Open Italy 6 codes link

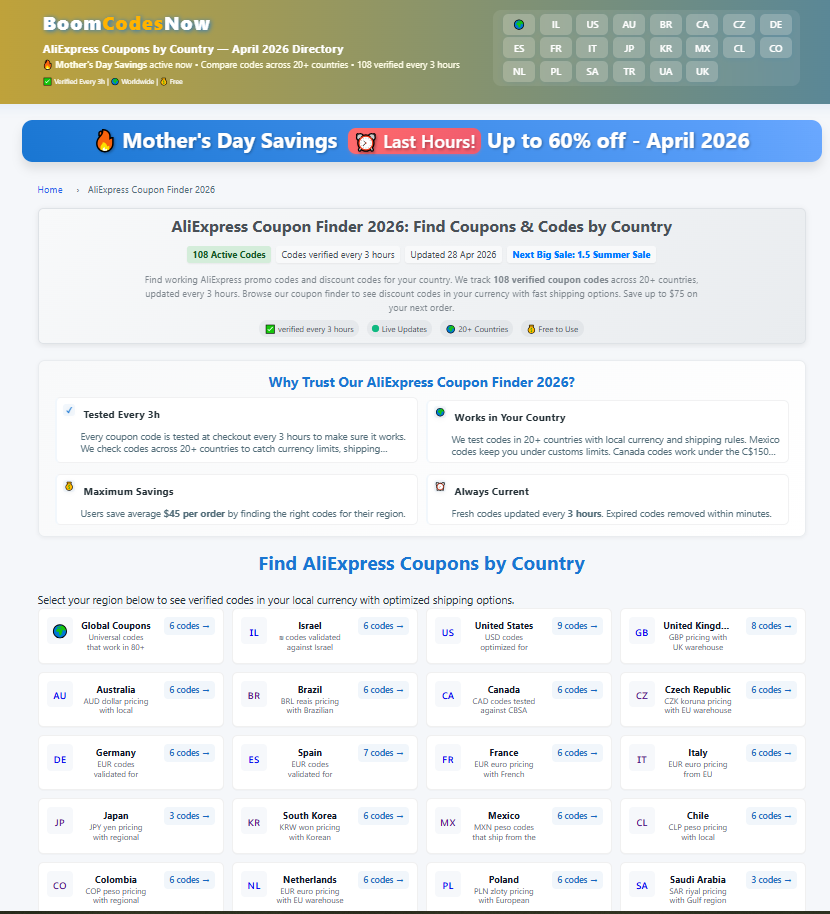coord(771,753)
